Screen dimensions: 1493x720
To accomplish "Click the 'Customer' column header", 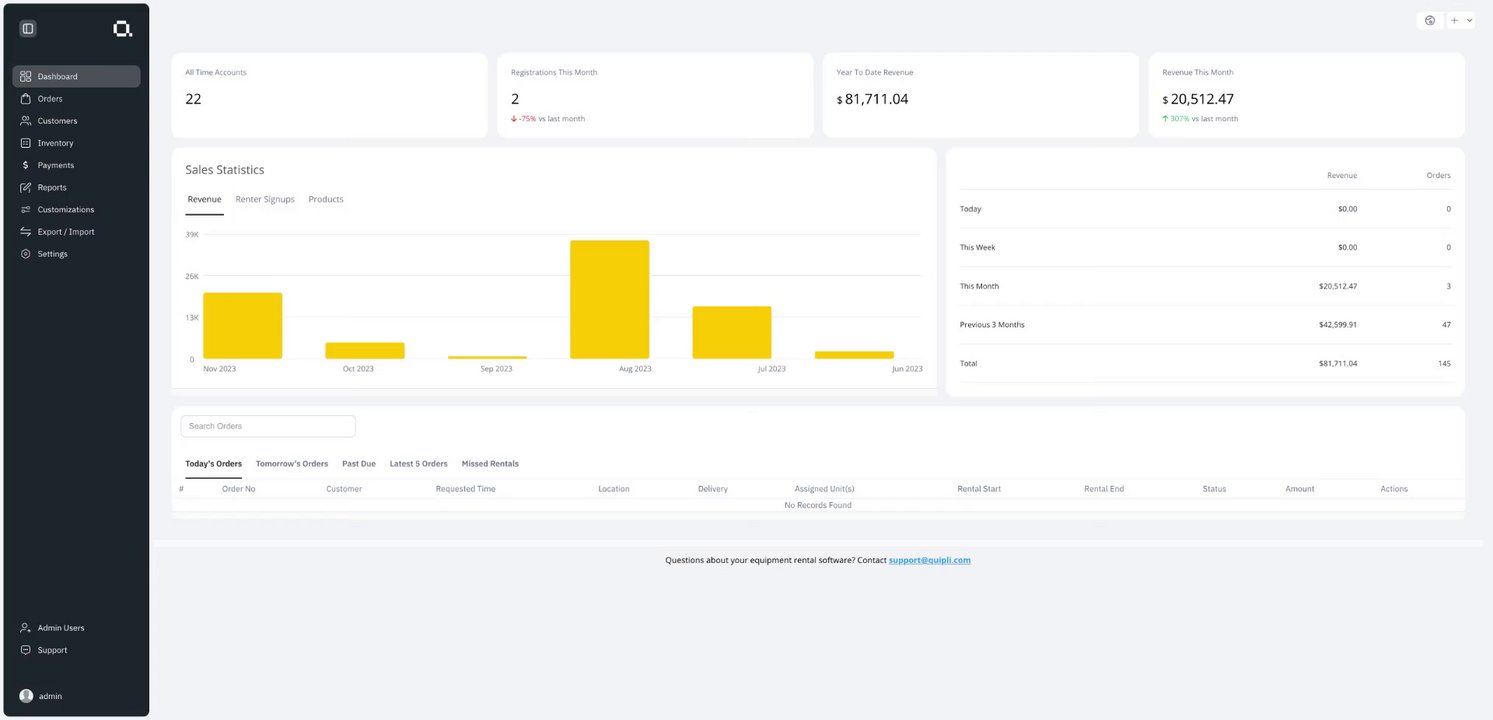I will (344, 489).
